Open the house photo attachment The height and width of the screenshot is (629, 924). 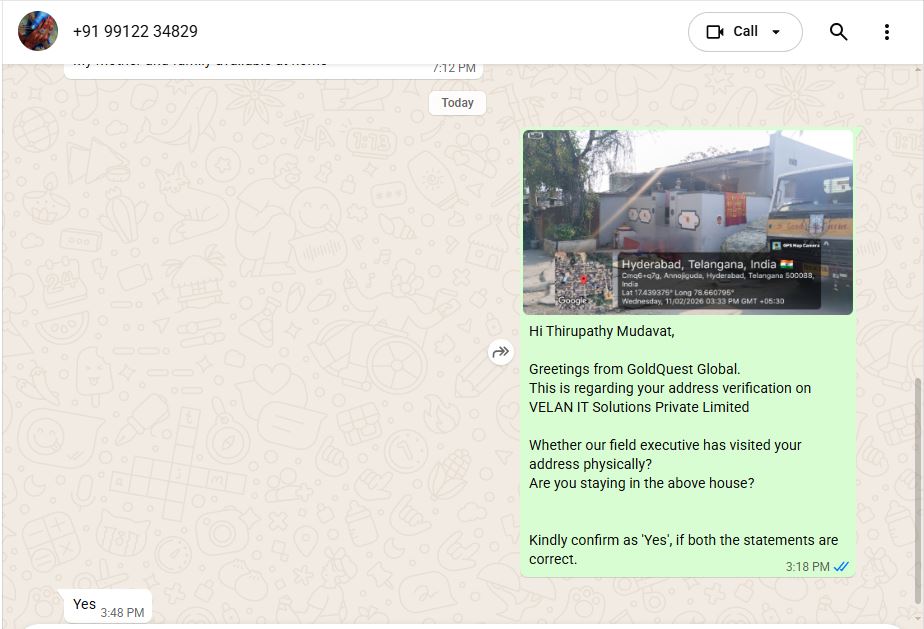click(688, 222)
